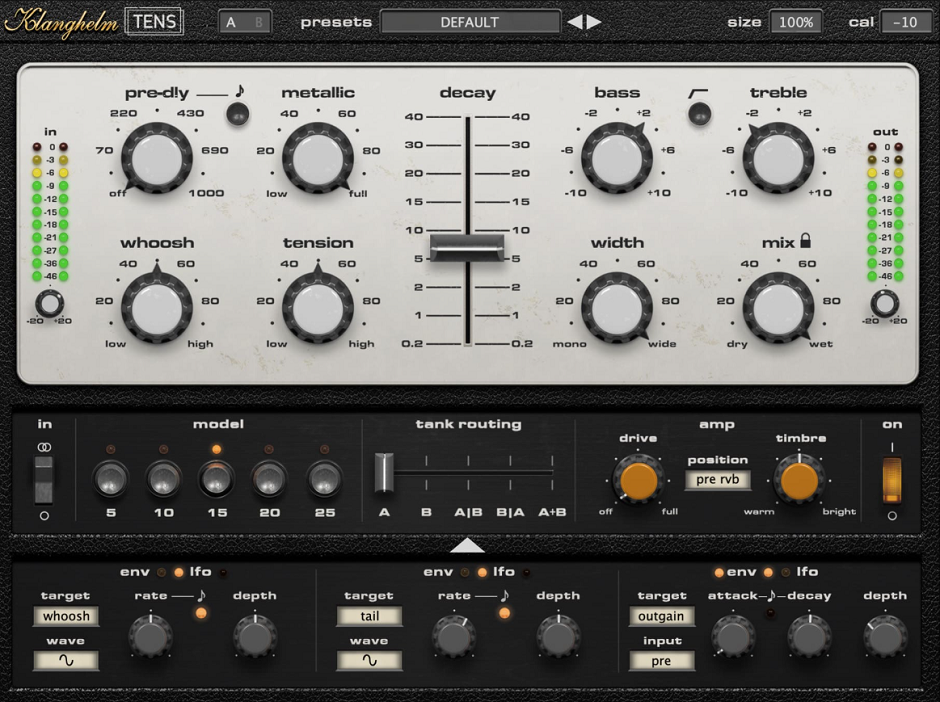Click the 0.2 decay scale mark

click(x=412, y=344)
